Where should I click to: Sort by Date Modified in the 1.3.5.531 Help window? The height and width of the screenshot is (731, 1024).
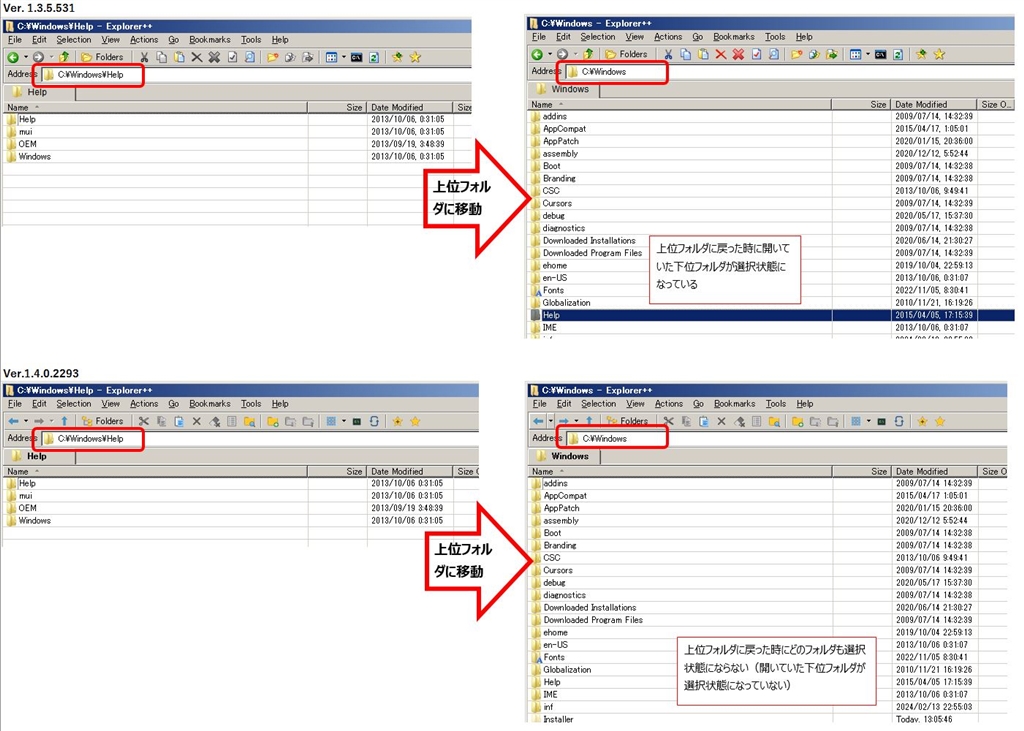tap(409, 108)
